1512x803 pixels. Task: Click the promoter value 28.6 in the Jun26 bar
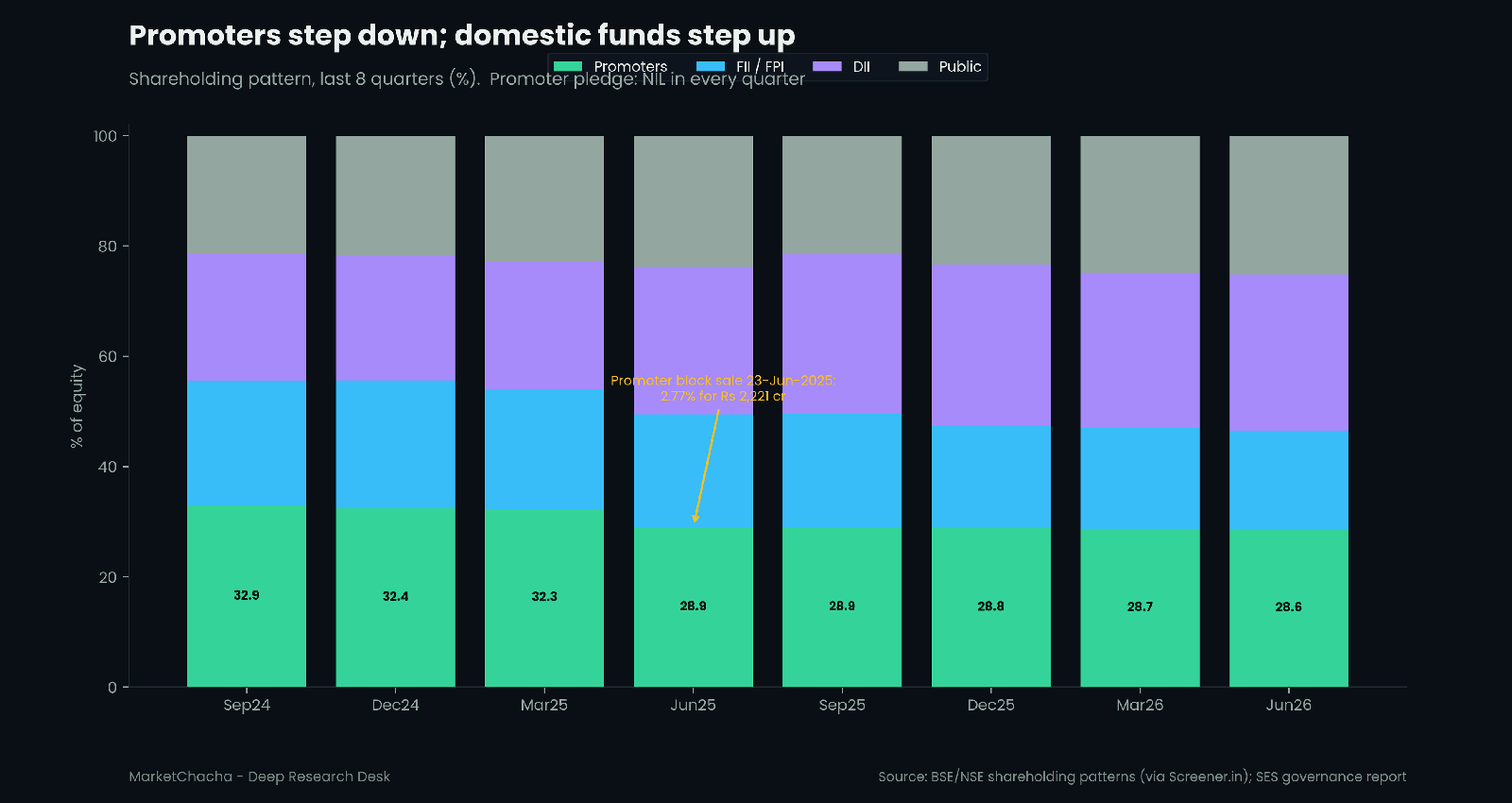[1288, 607]
